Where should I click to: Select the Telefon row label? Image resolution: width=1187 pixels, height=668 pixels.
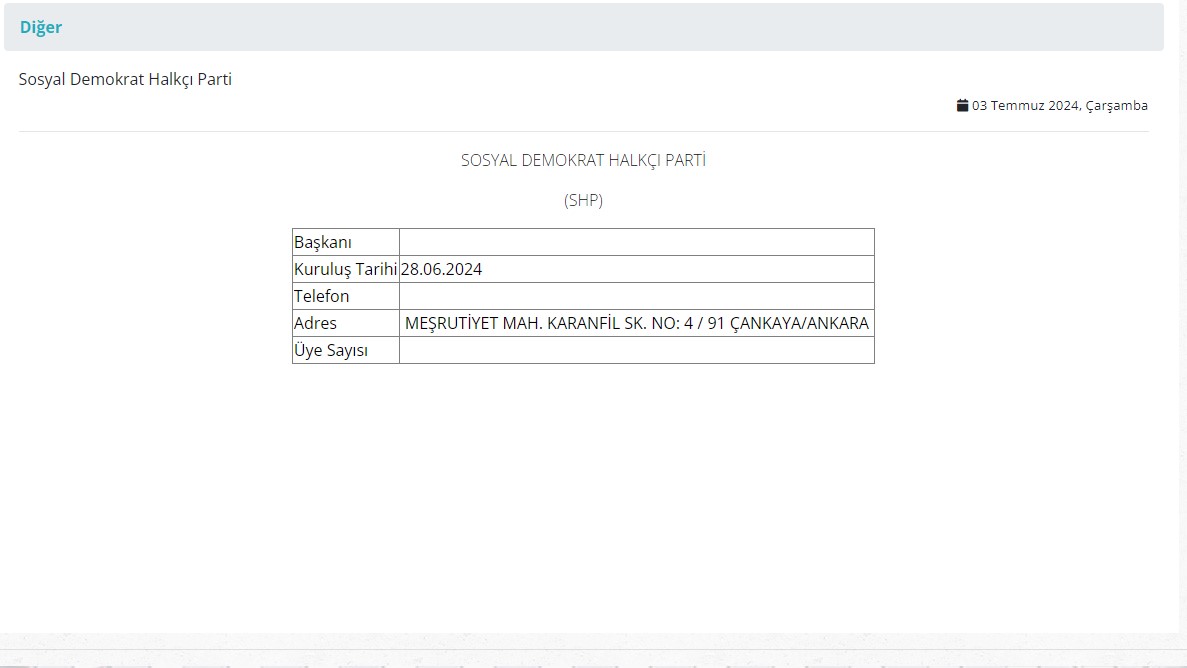click(321, 296)
